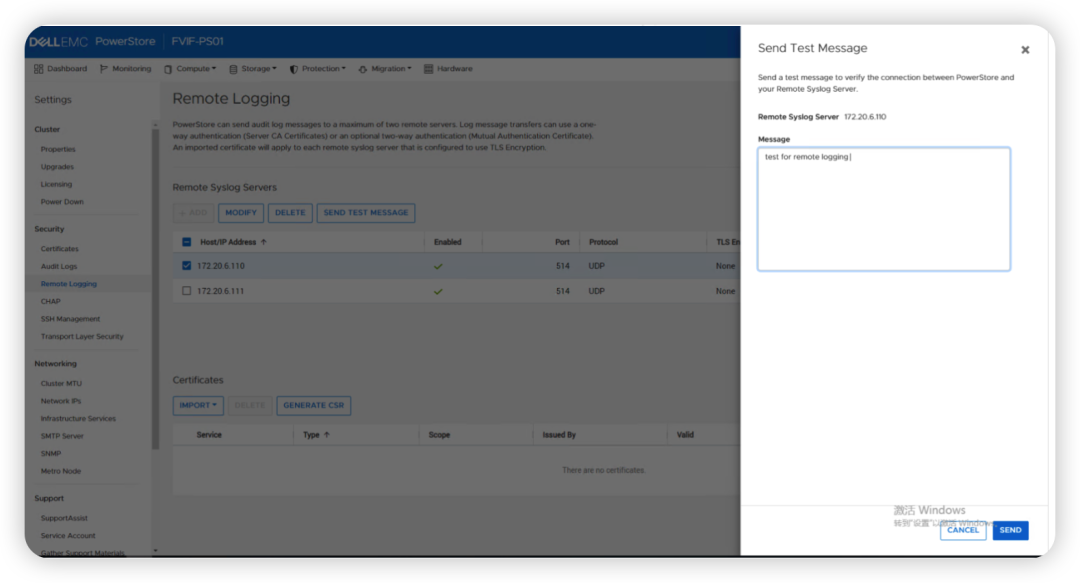Click the ADD button
The height and width of the screenshot is (583, 1080).
194,213
